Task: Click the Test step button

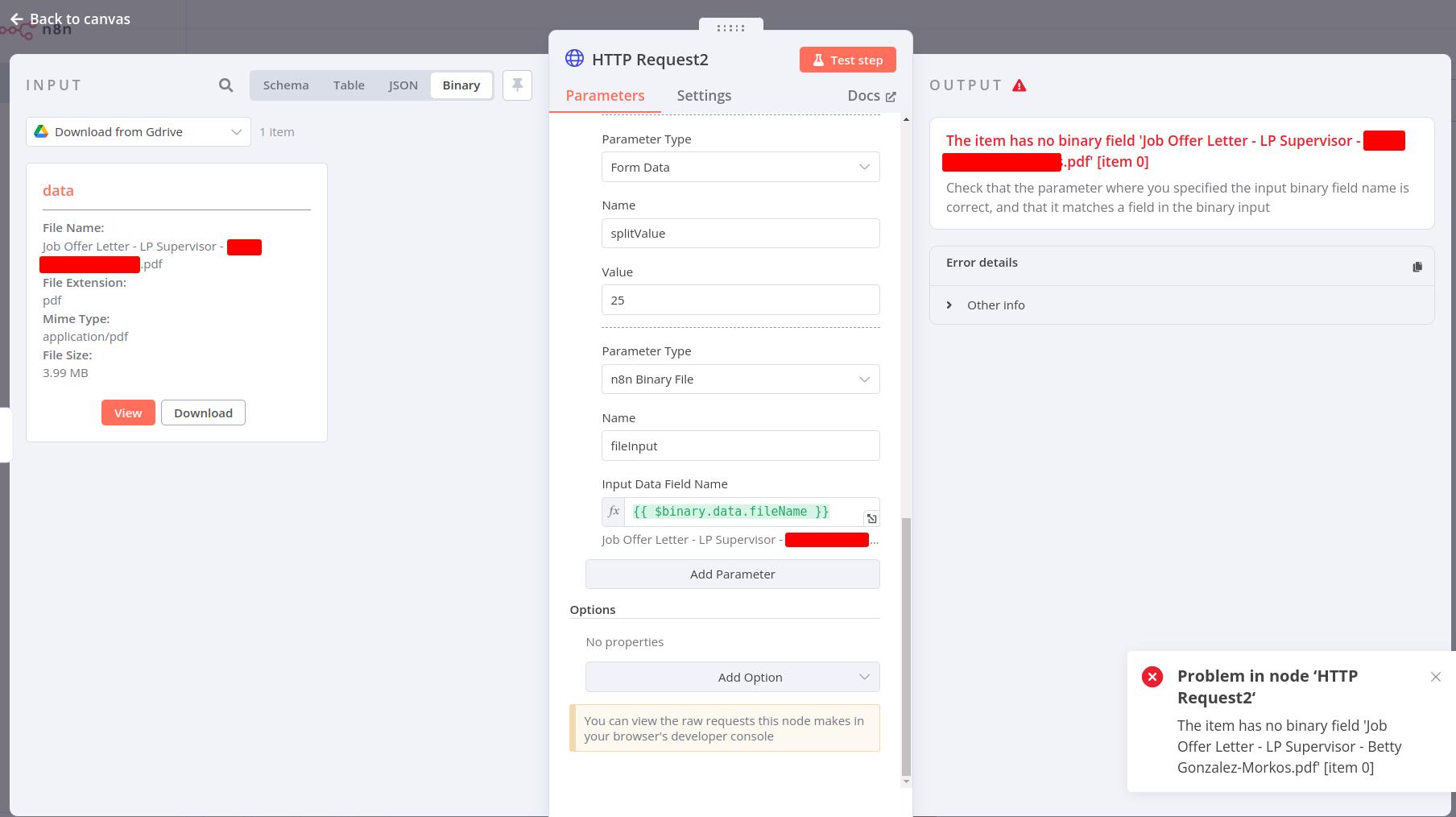Action: [x=847, y=60]
